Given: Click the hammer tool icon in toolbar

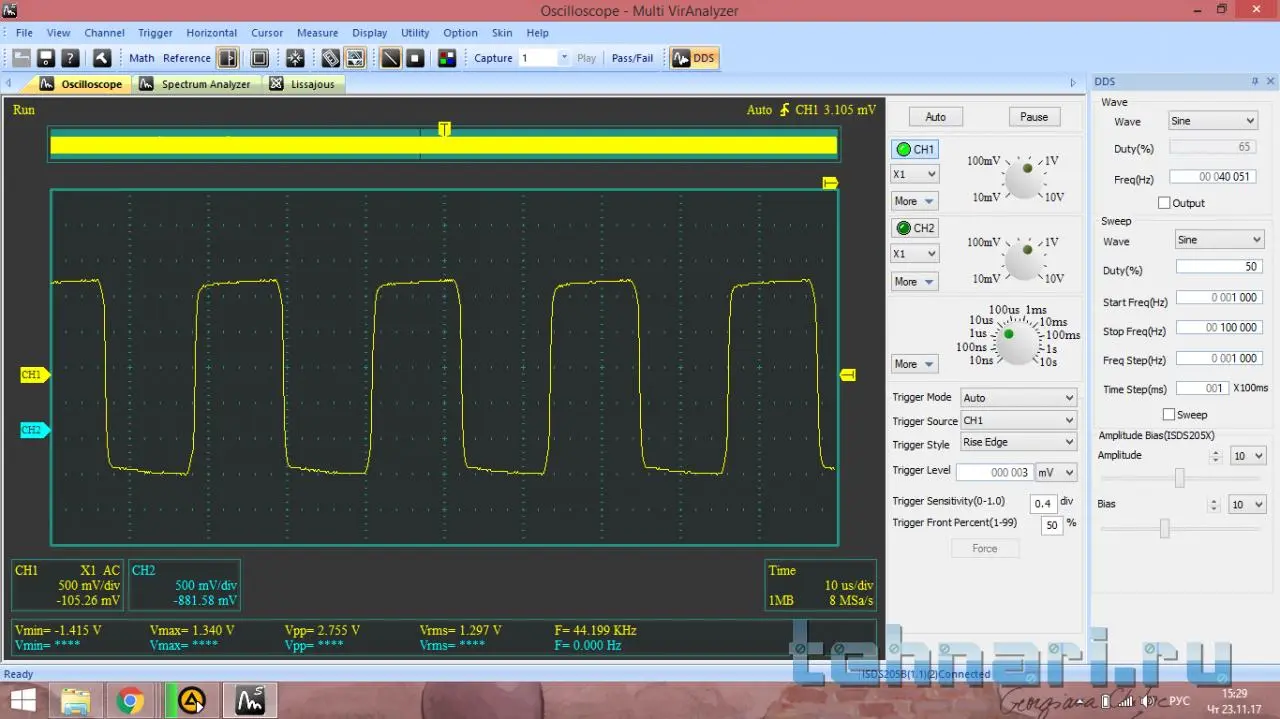Looking at the screenshot, I should click(x=101, y=58).
